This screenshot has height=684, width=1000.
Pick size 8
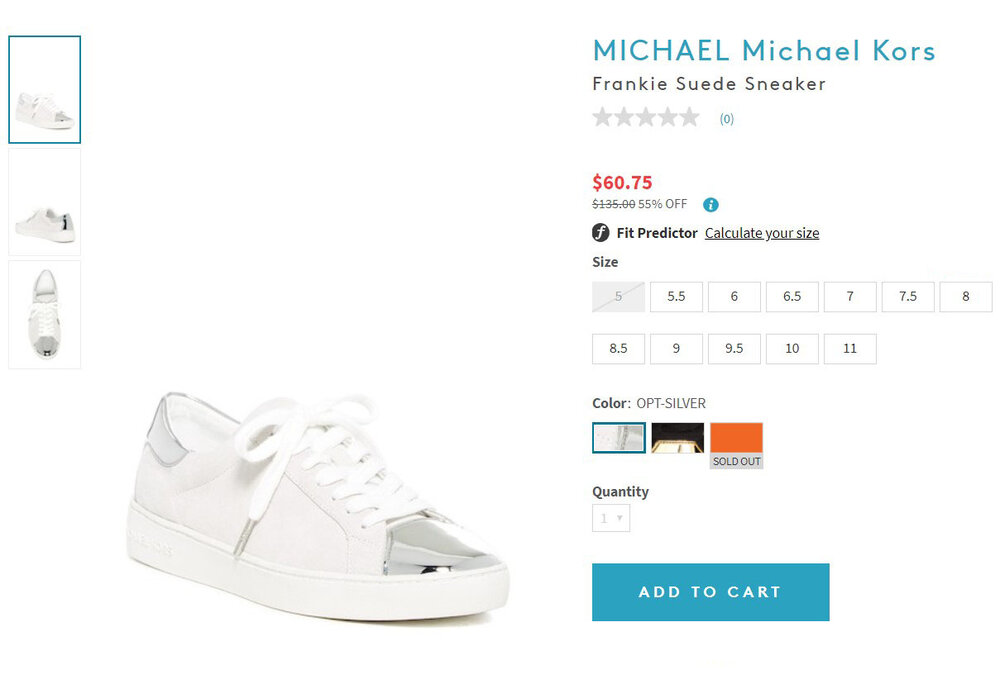[966, 297]
